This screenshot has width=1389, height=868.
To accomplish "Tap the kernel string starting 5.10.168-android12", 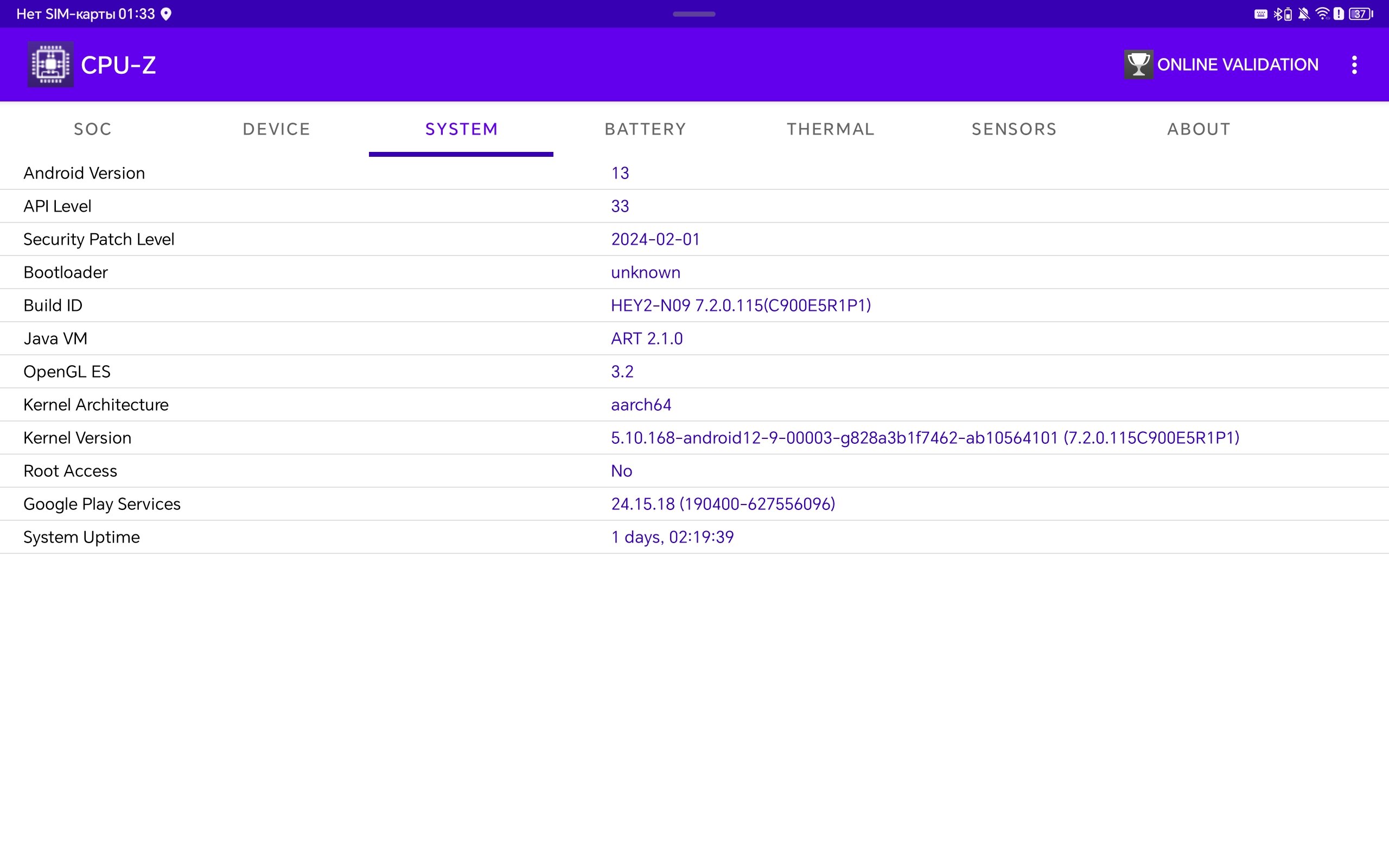I will [x=925, y=438].
